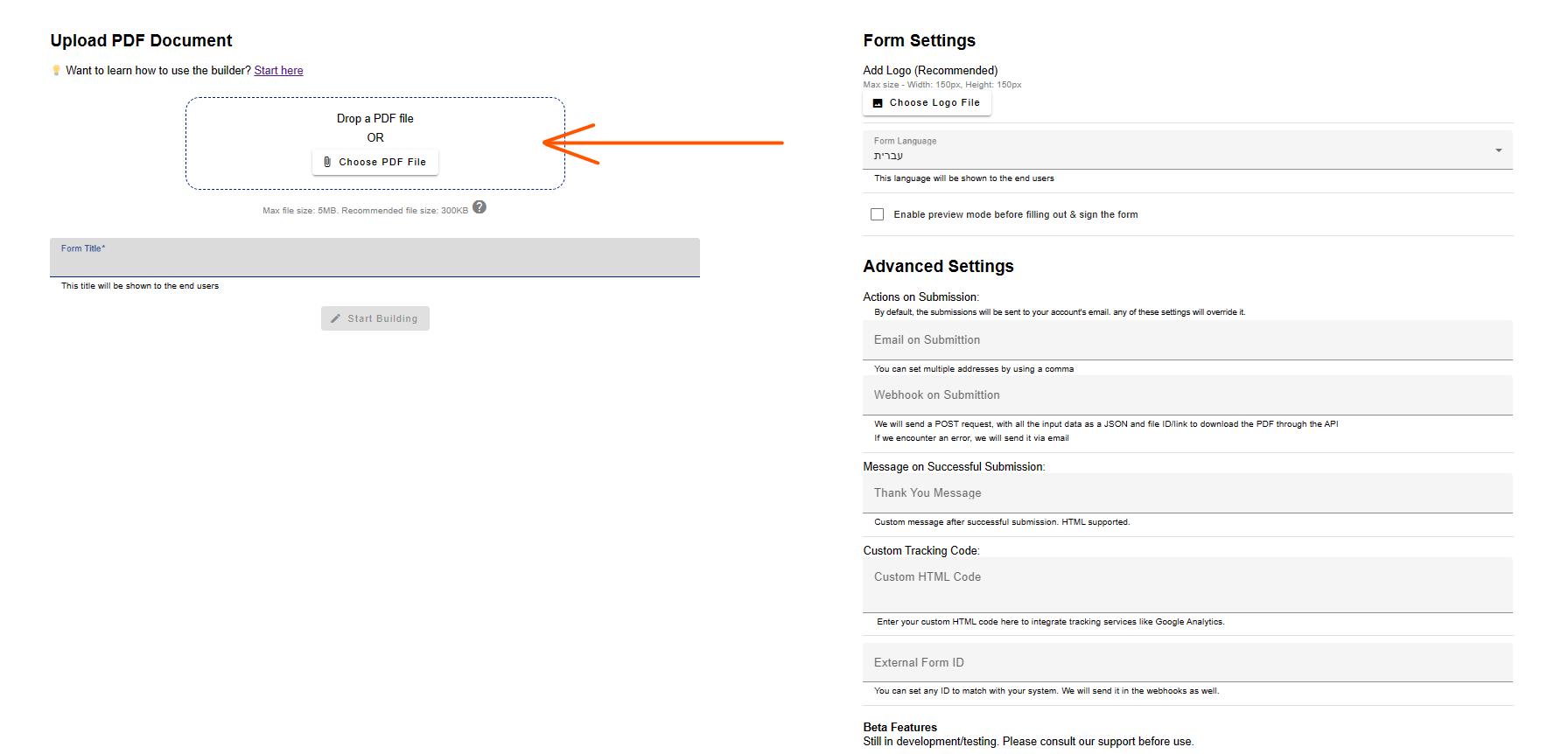Enable the preview mode checkbox
1568x754 pixels.
click(877, 214)
